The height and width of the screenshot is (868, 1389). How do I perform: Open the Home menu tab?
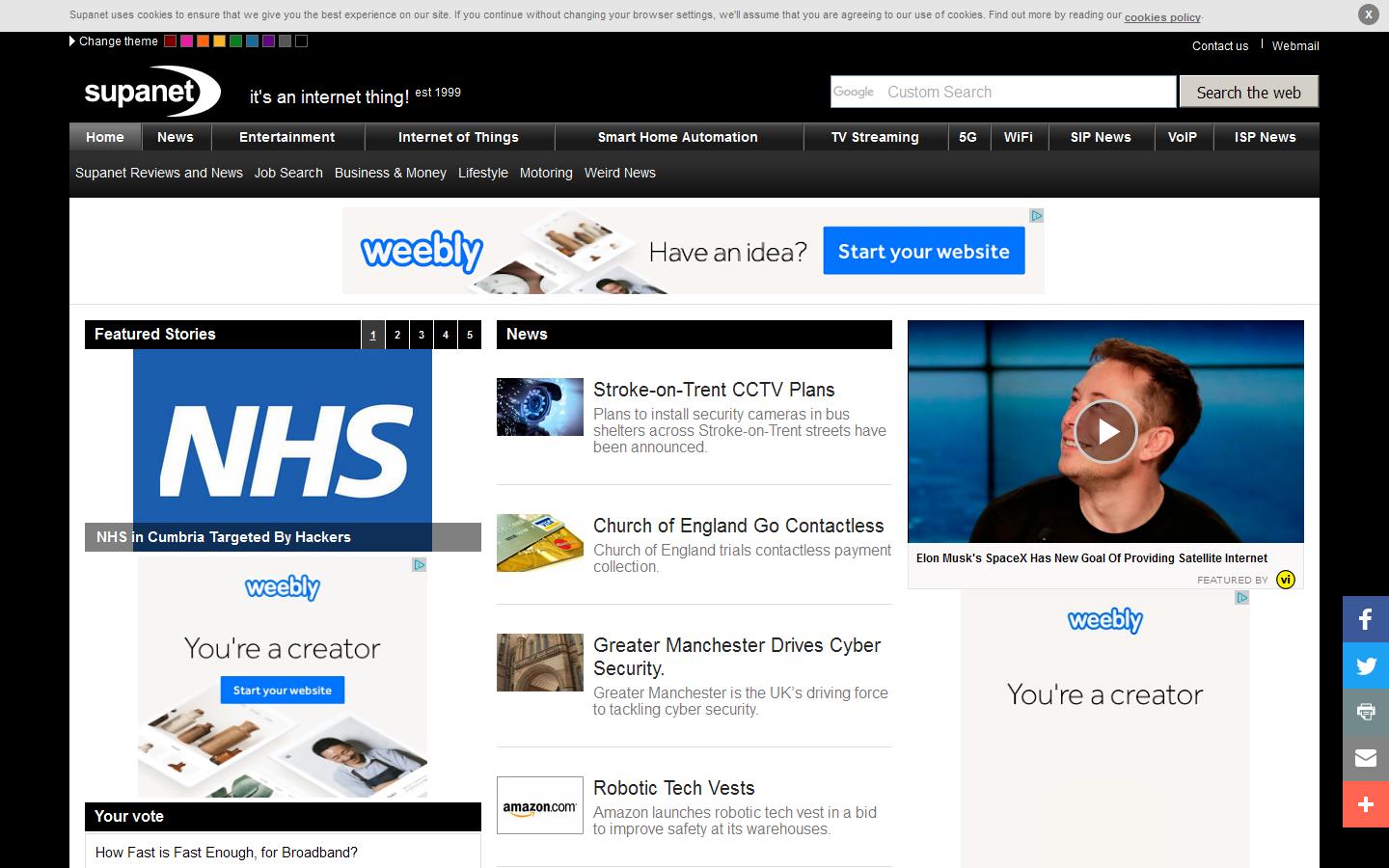pyautogui.click(x=105, y=137)
